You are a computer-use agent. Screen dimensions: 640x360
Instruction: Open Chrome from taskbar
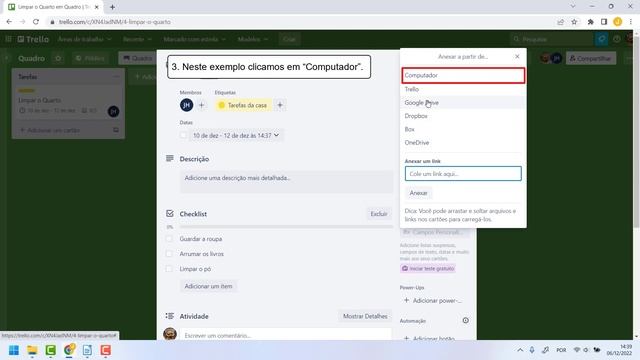coord(69,350)
